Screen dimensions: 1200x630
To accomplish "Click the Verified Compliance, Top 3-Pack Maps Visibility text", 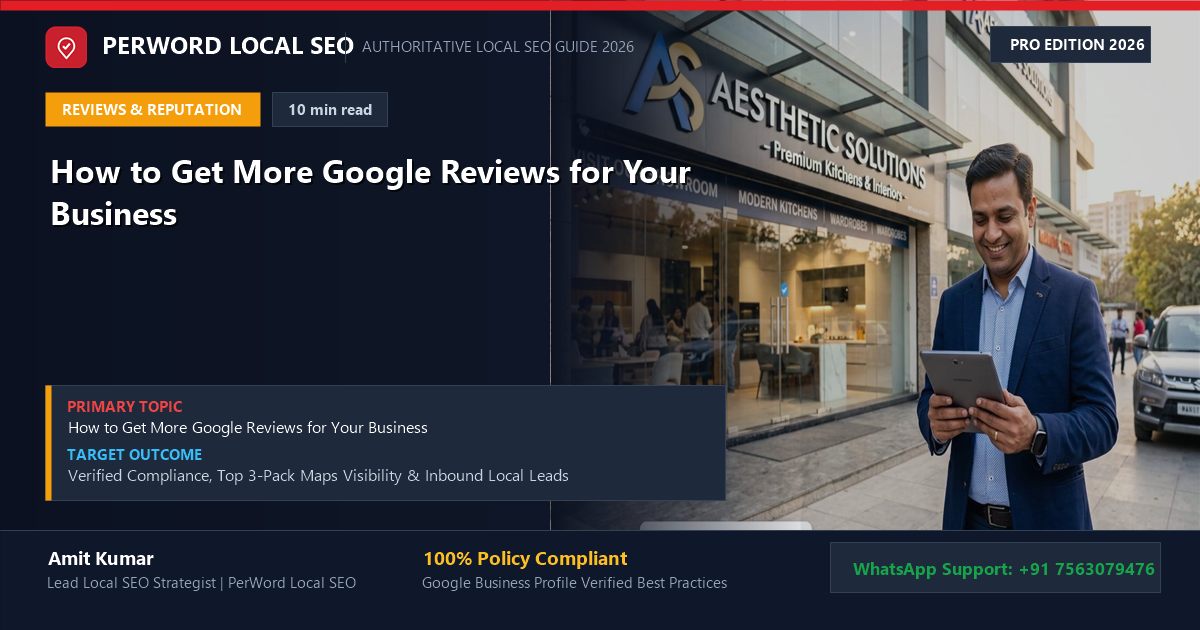I will 318,476.
